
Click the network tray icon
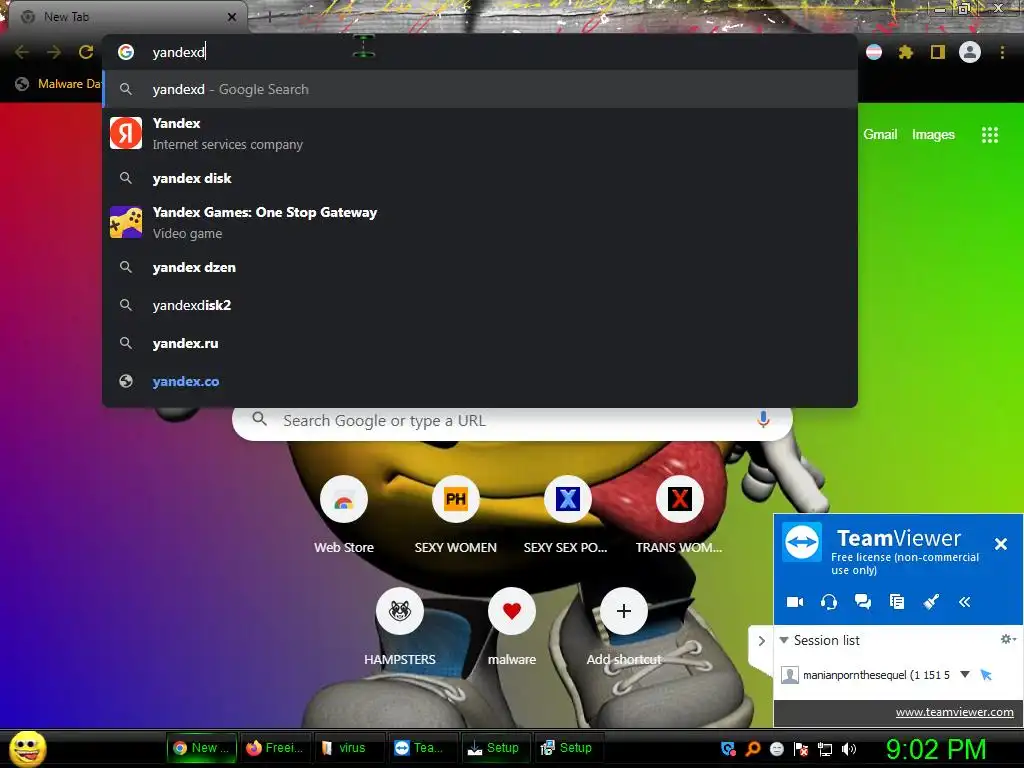[x=825, y=749]
